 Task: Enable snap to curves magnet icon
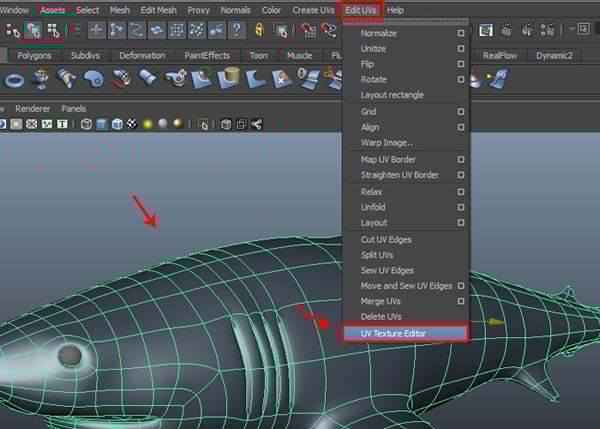pyautogui.click(x=329, y=30)
